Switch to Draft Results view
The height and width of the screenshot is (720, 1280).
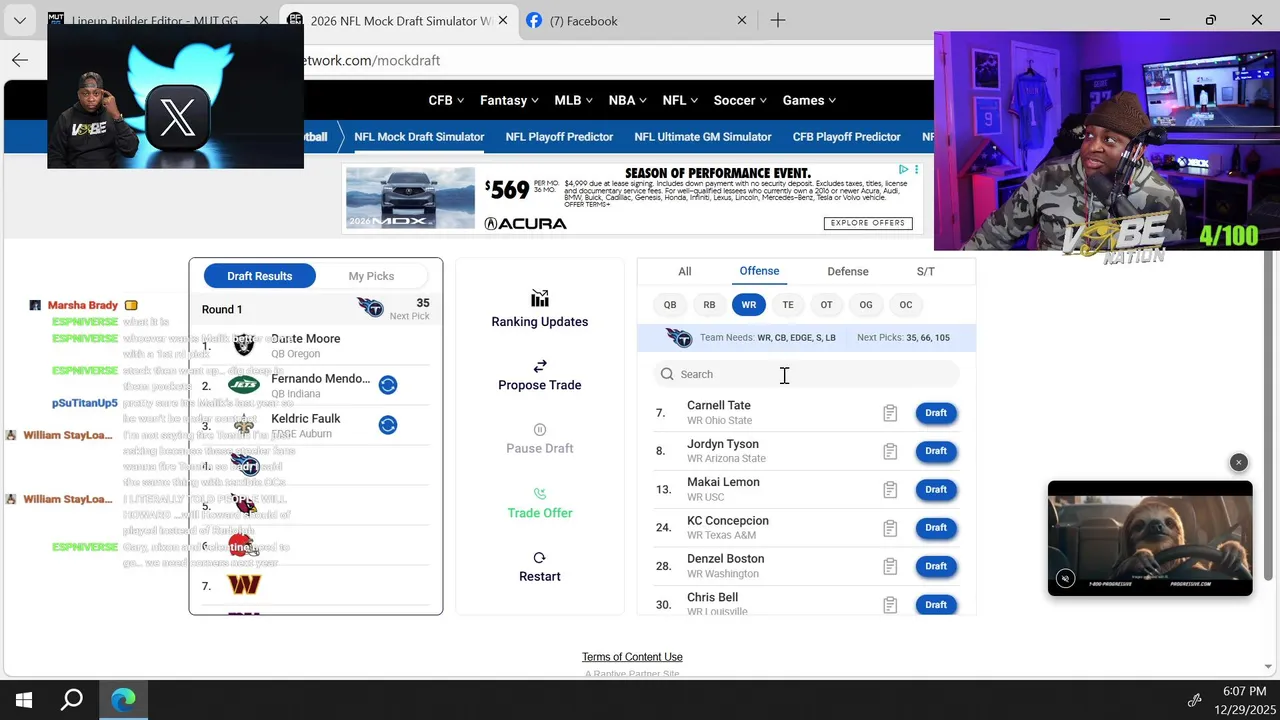[x=260, y=276]
